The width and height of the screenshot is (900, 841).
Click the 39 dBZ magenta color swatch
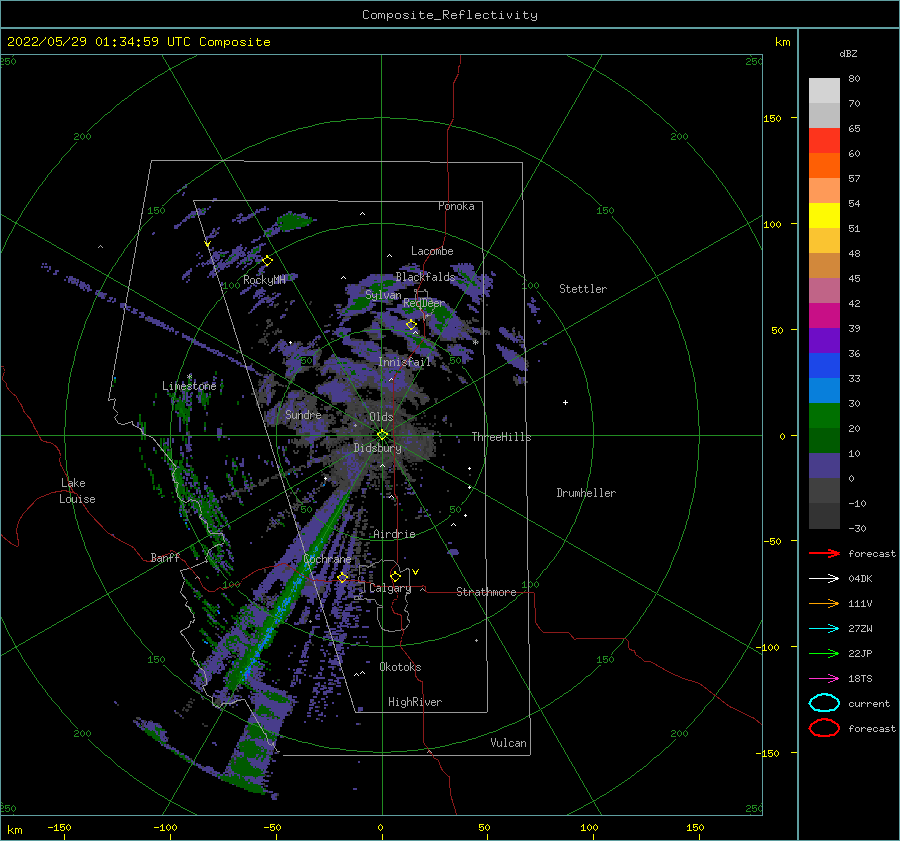pos(824,315)
